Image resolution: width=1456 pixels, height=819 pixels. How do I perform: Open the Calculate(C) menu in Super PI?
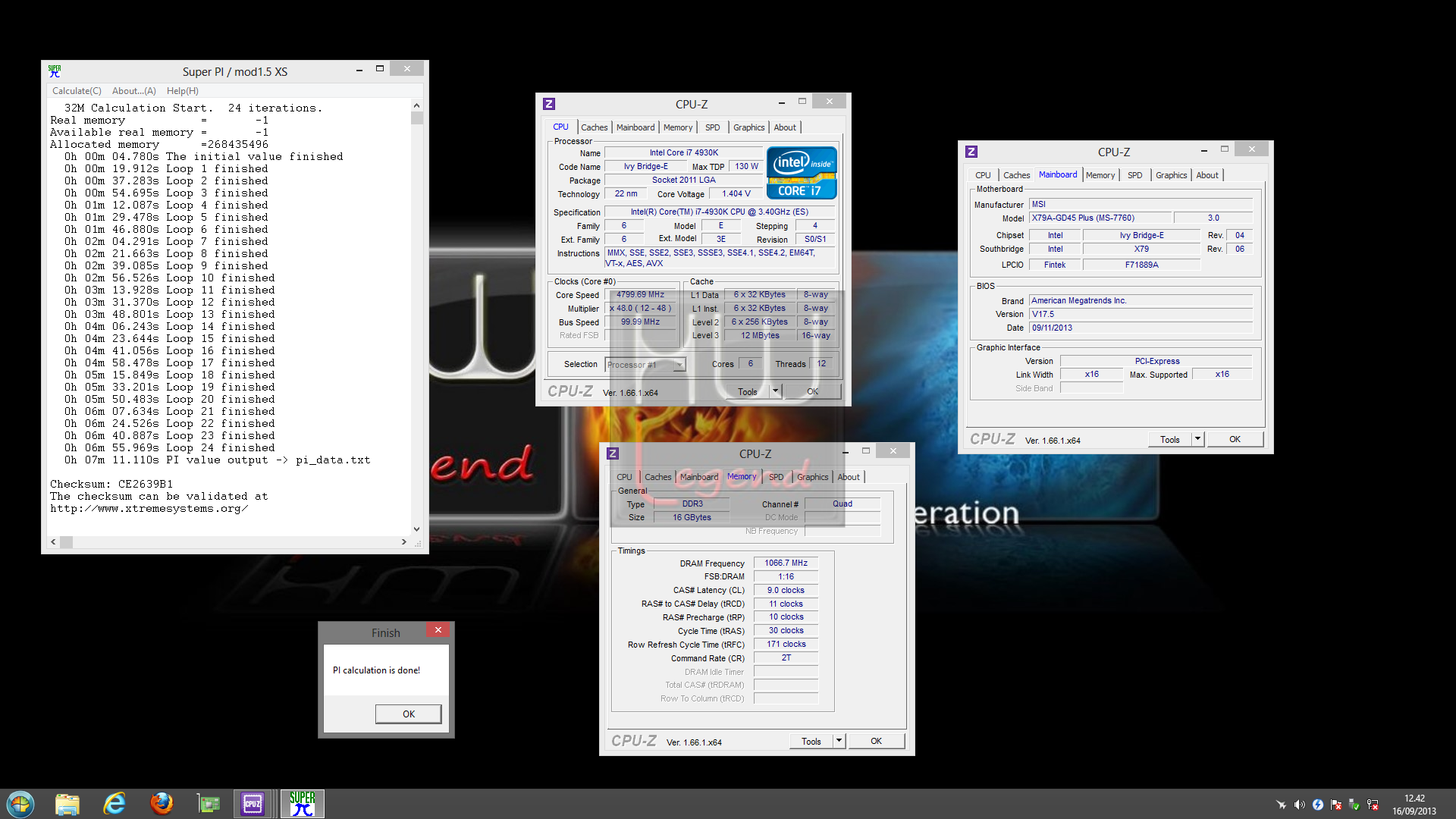coord(77,91)
